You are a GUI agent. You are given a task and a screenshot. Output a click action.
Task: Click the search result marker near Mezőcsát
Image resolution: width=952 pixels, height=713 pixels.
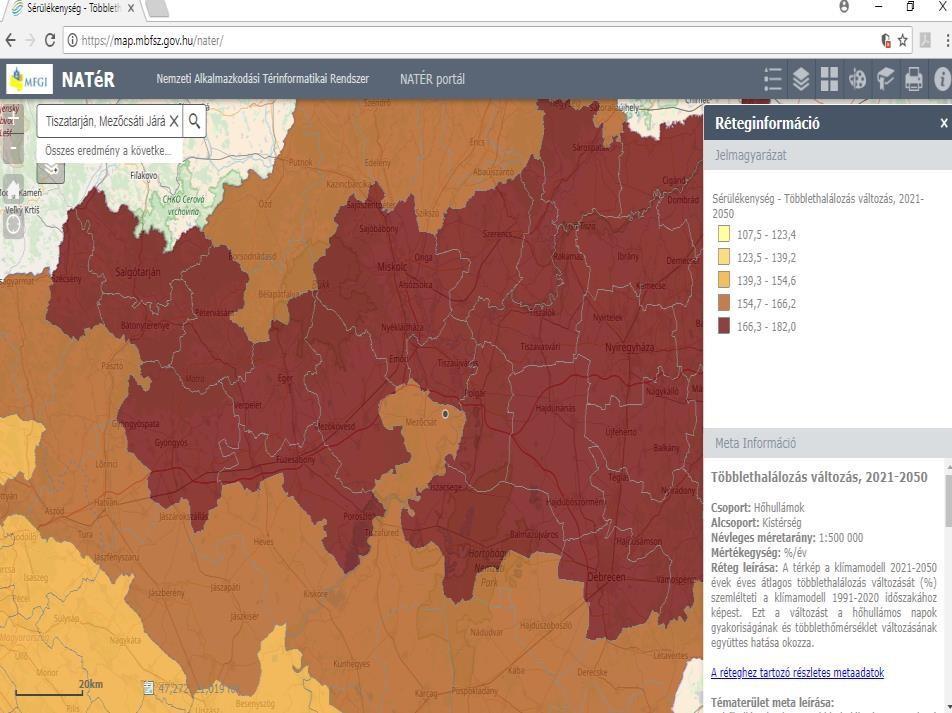446,414
